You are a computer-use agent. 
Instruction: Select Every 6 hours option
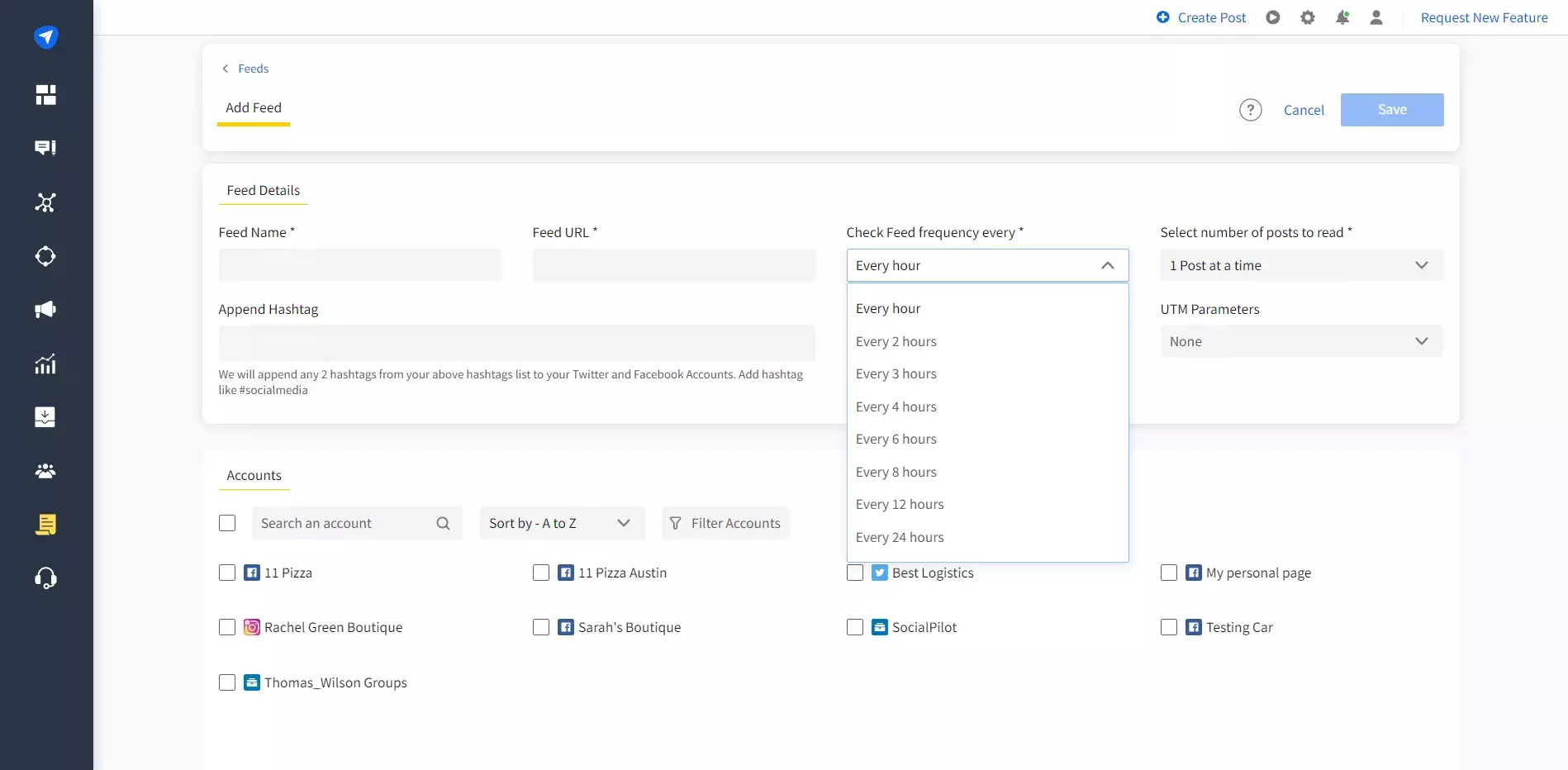tap(987, 439)
